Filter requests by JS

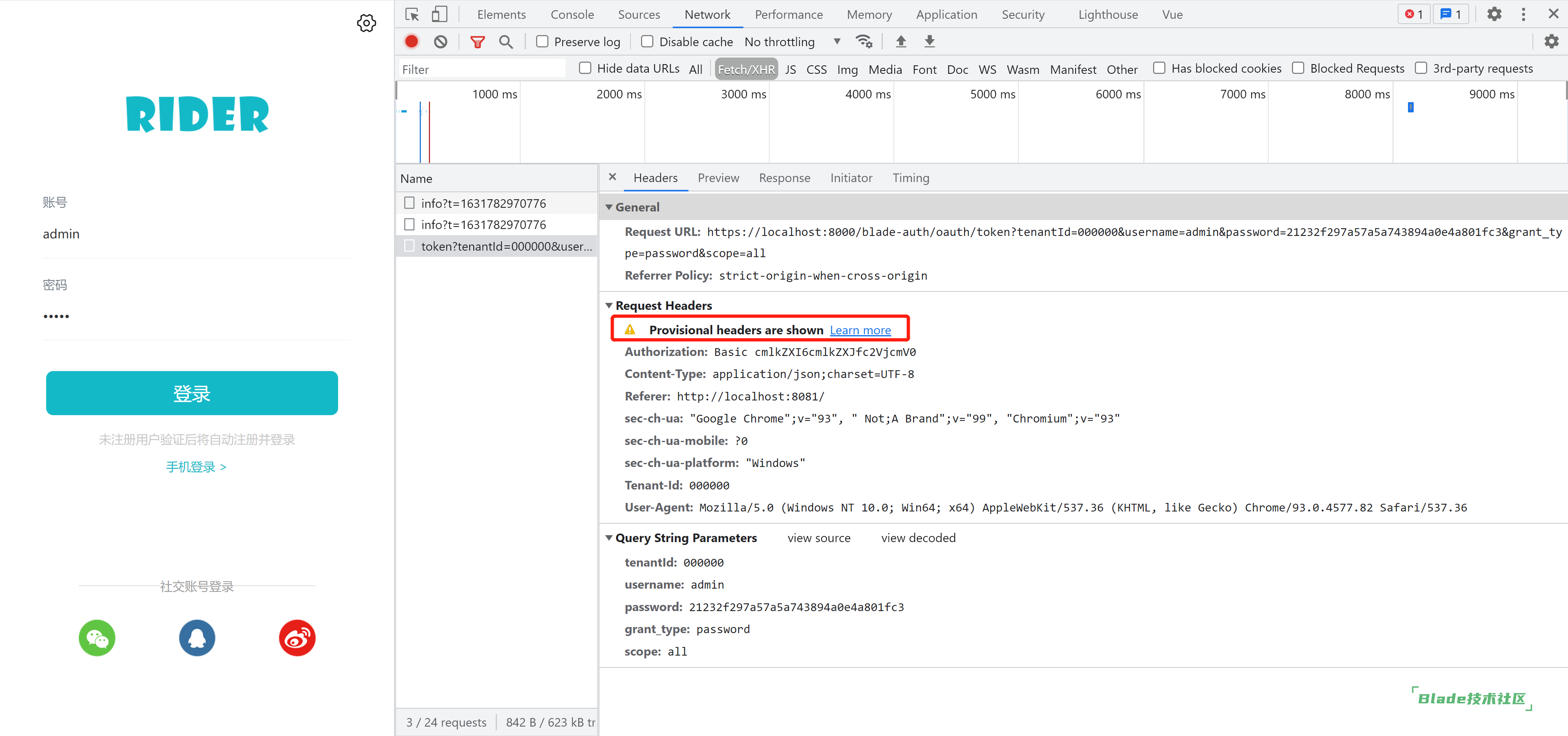791,69
